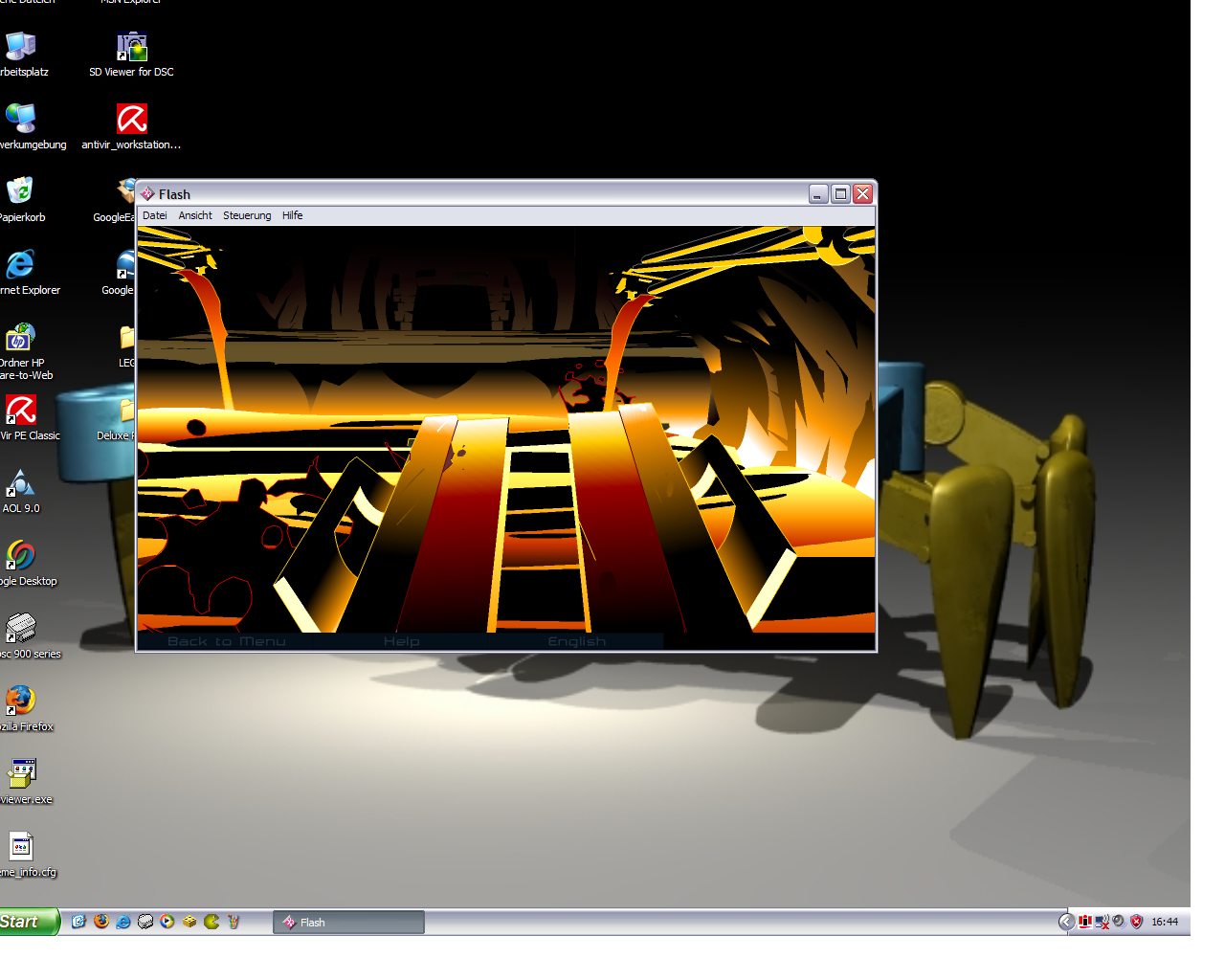
Task: Open the volume speaker tray icon
Action: [1118, 922]
